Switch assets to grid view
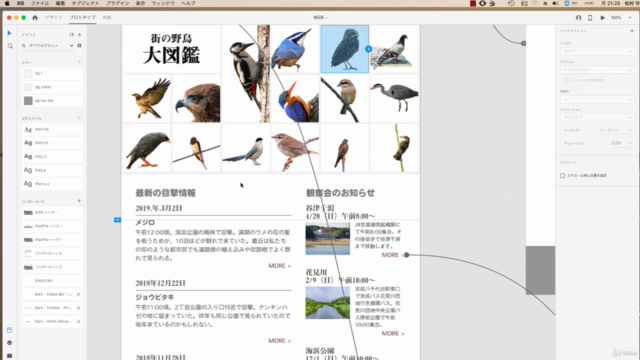 pyautogui.click(x=79, y=45)
